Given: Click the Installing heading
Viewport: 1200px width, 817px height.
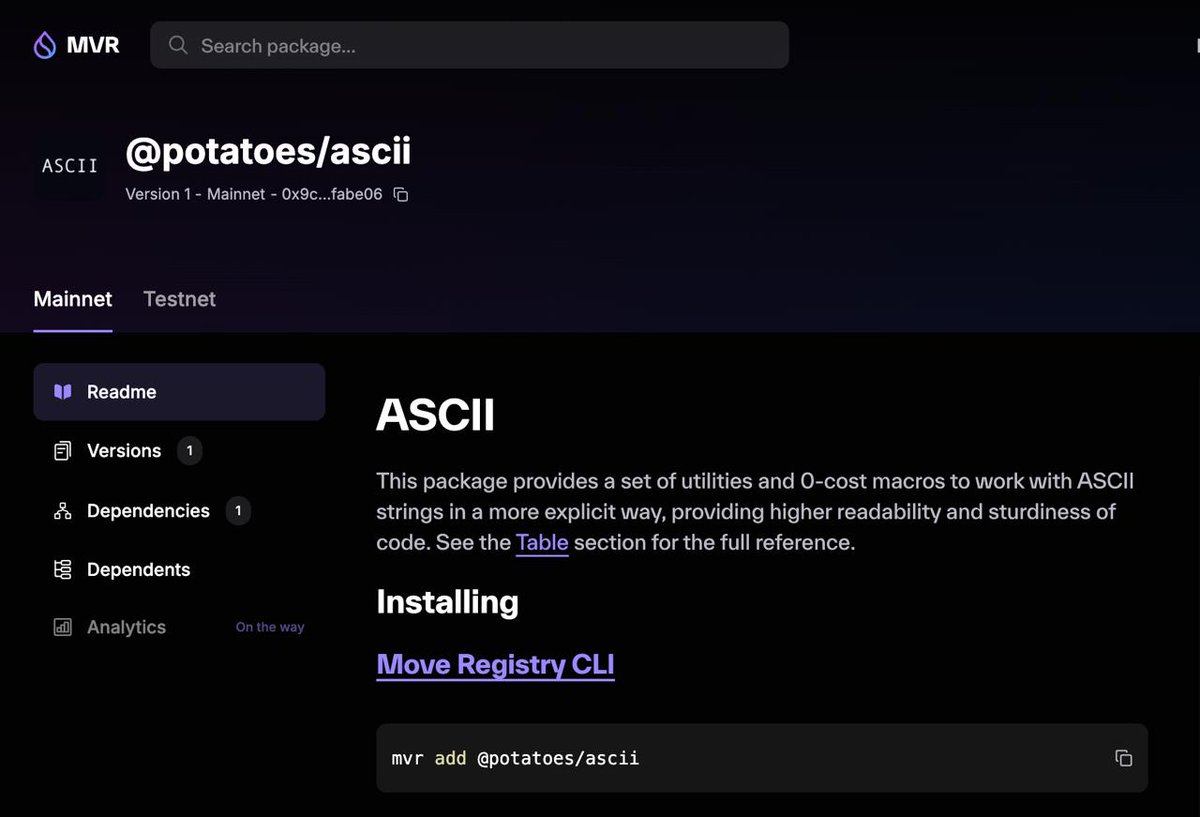Looking at the screenshot, I should pyautogui.click(x=447, y=602).
